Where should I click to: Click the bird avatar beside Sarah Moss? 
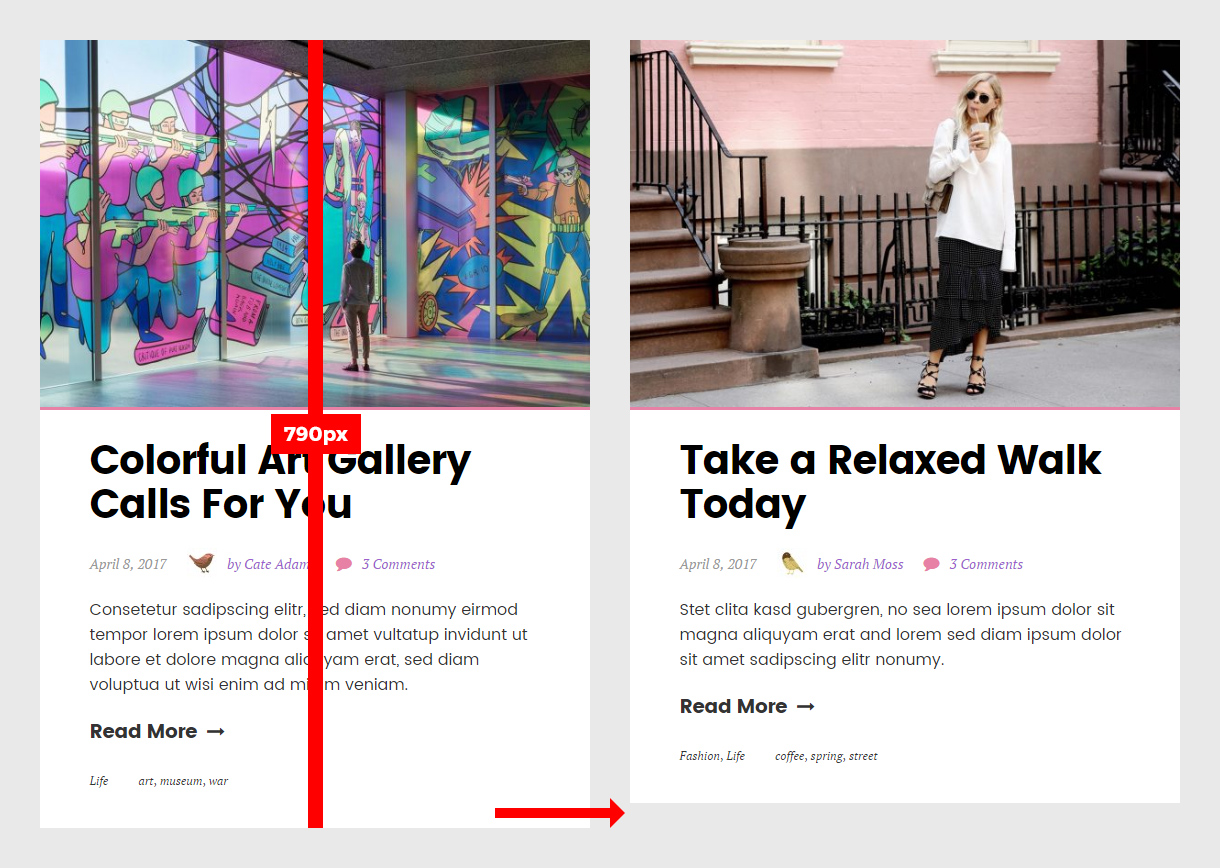(x=792, y=563)
